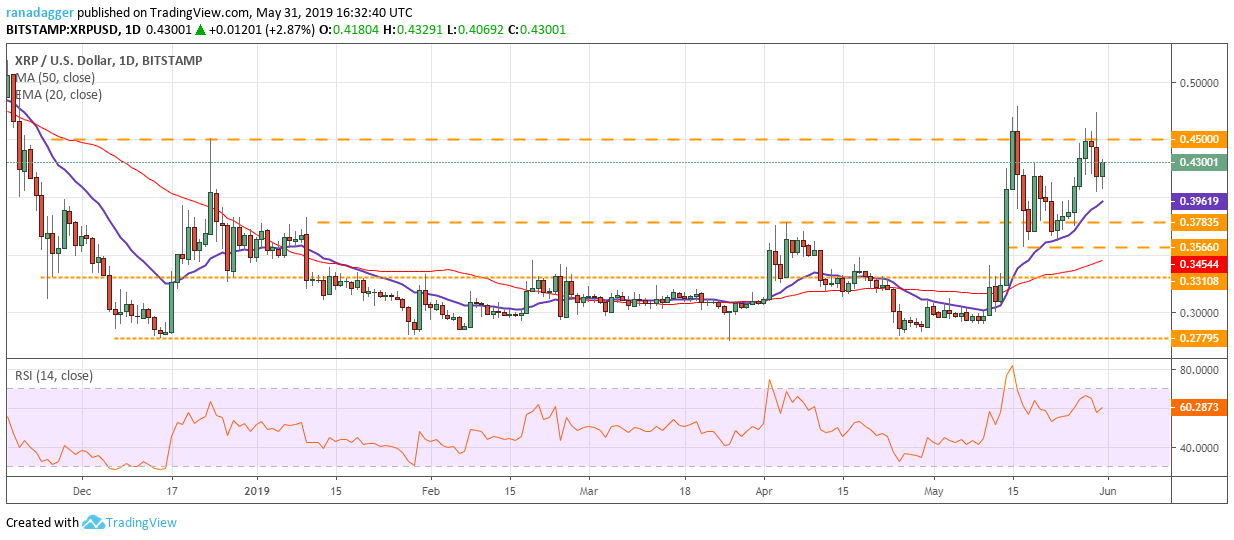Click the 0.27795 bottom support label
This screenshot has height=540, width=1234.
pos(1200,338)
